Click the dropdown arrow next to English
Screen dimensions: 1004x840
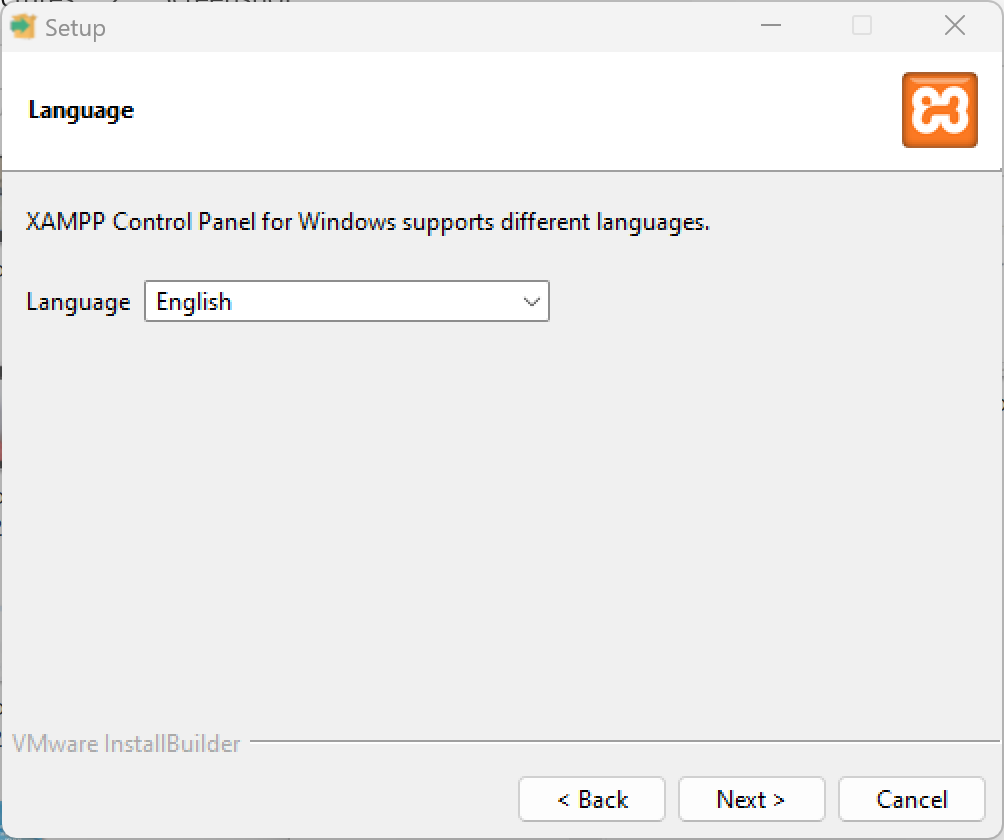[531, 301]
